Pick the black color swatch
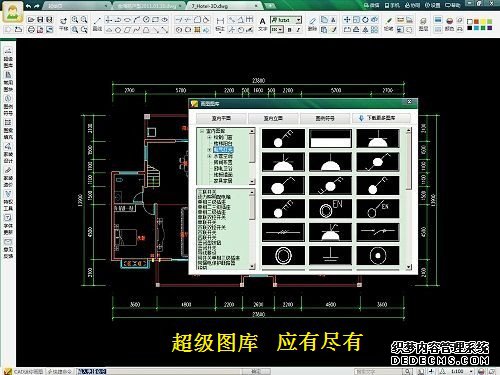 [x=470, y=28]
